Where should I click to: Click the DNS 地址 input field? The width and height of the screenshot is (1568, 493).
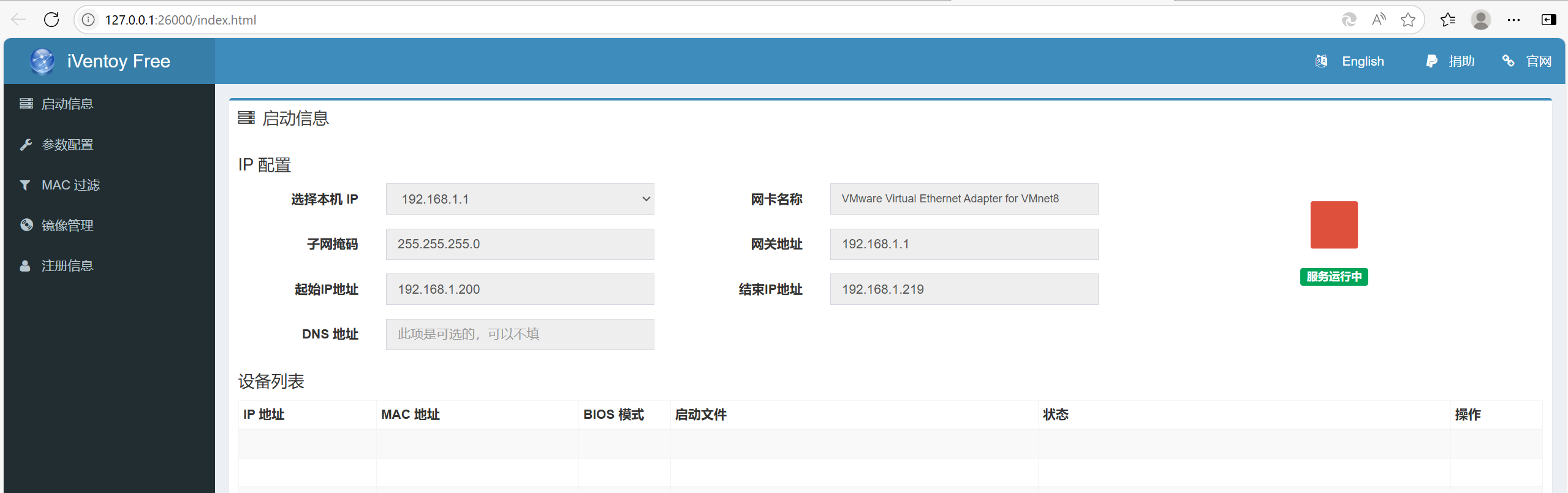click(x=520, y=334)
